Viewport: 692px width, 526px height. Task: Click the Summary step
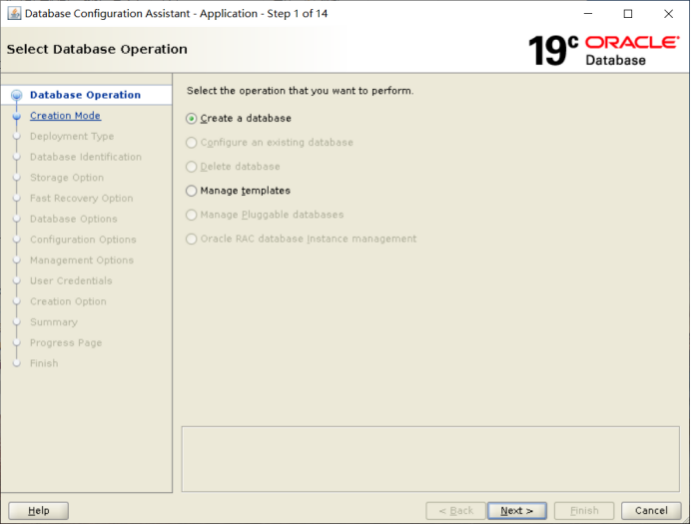pos(54,322)
